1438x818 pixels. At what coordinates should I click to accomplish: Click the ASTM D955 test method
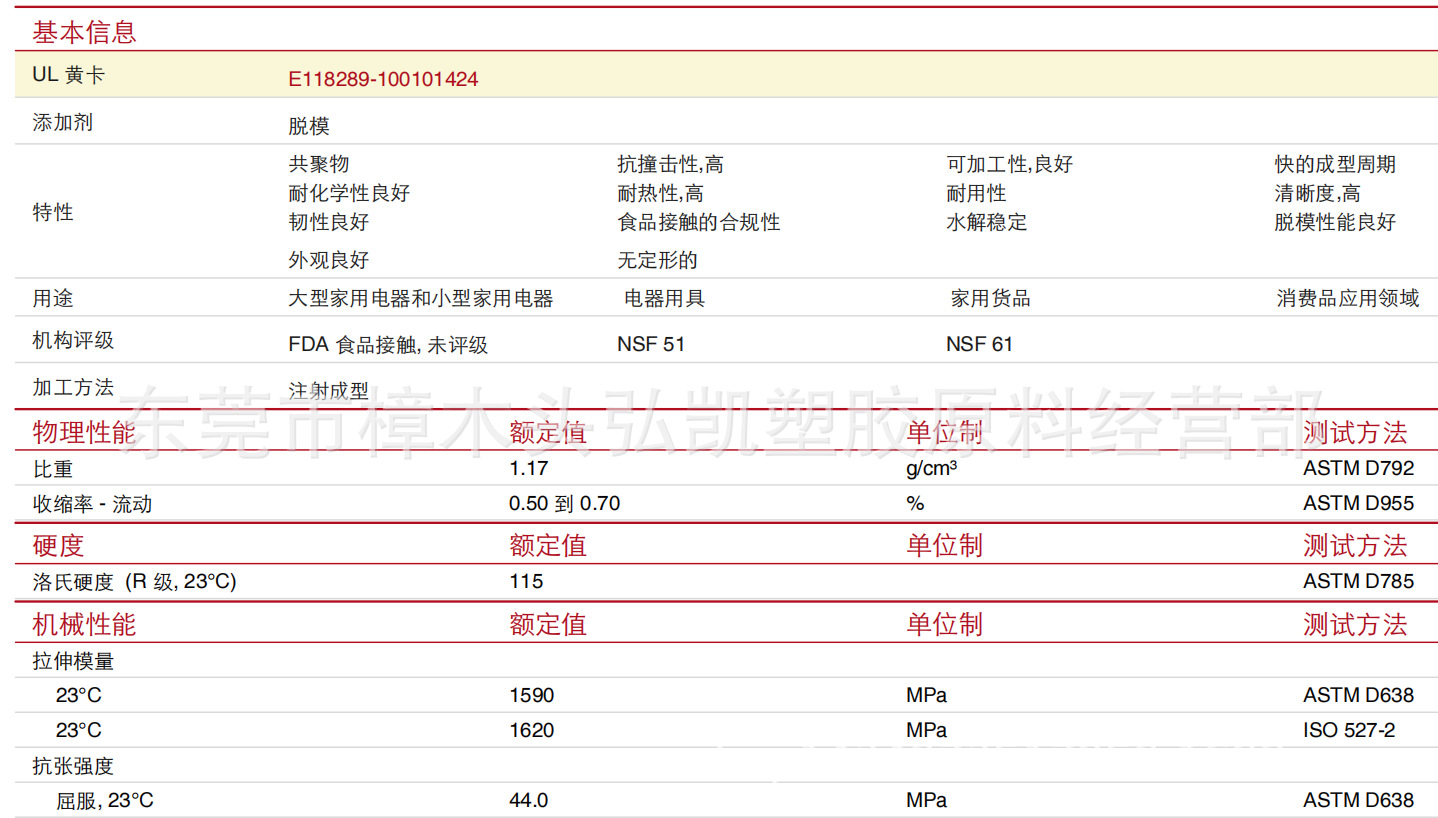(x=1358, y=503)
